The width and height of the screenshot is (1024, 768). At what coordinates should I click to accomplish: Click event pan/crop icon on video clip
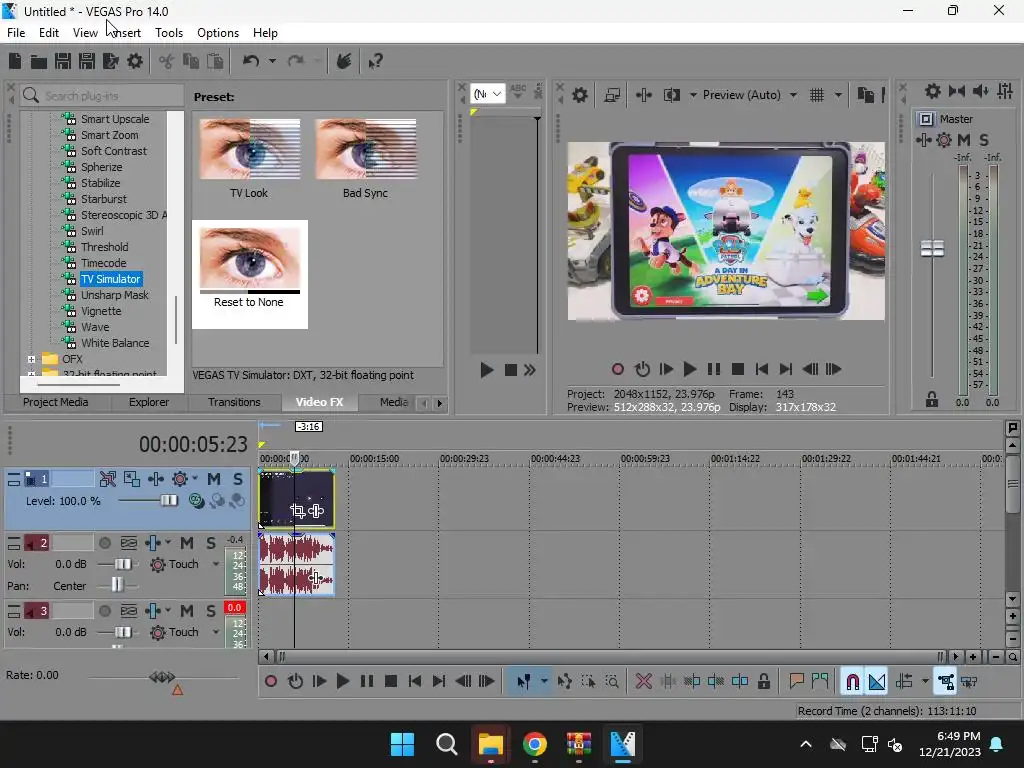[298, 511]
